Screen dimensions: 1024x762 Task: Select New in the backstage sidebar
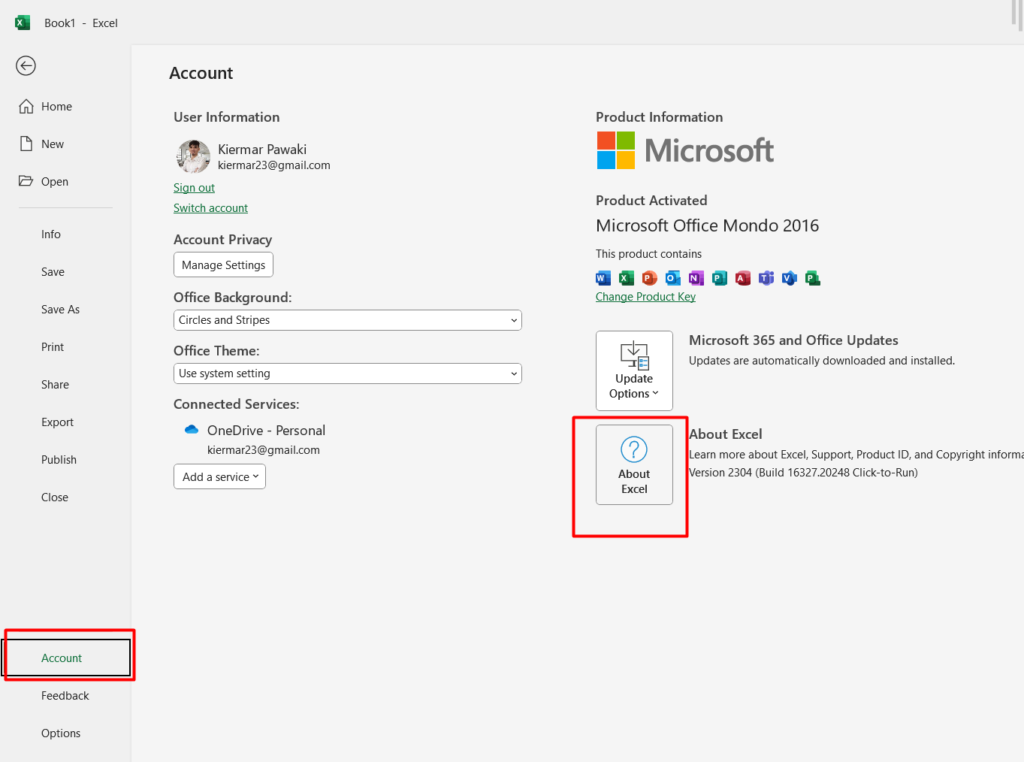52,144
